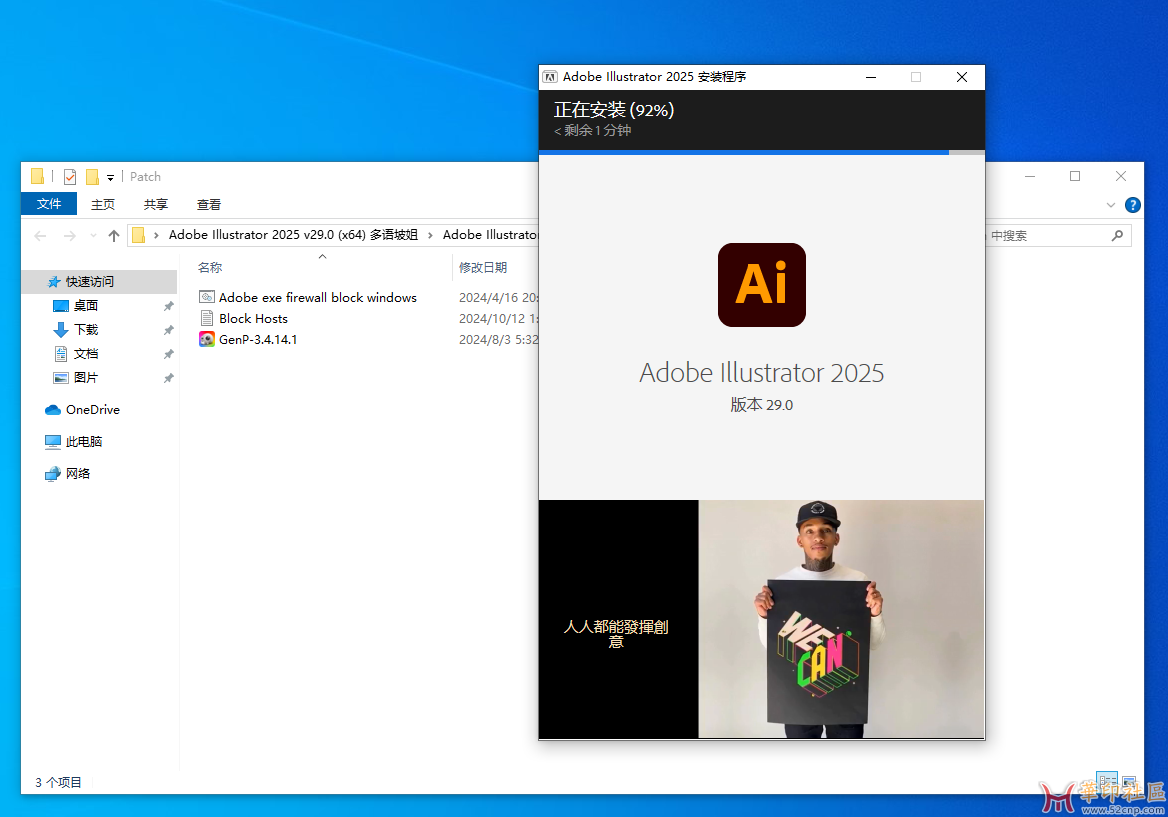Expand chevron after the v29.0 breadcrumb

430,235
